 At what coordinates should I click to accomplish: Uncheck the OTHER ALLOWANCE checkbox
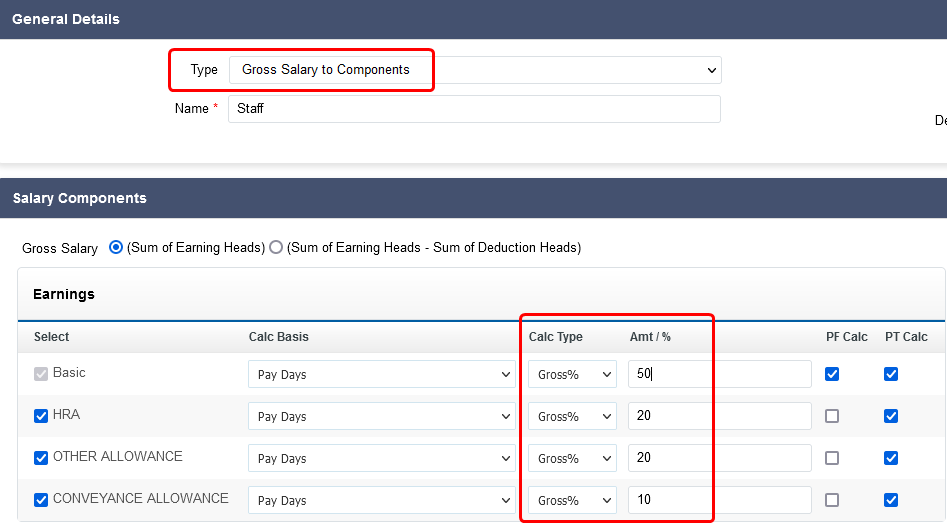(41, 458)
